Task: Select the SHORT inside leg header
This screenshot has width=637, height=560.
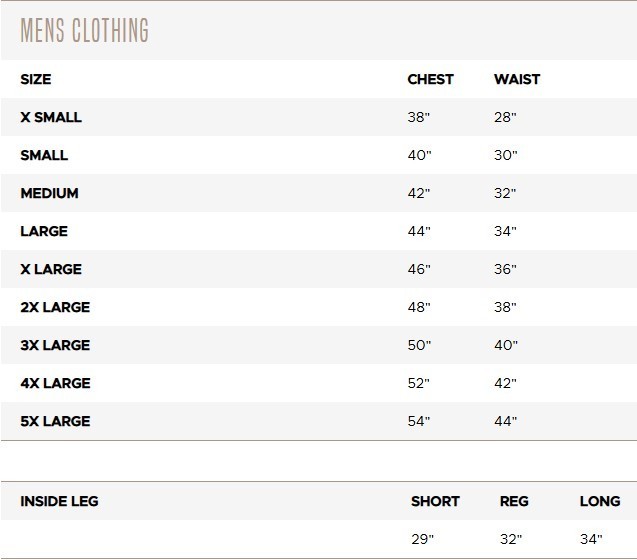Action: (x=435, y=501)
